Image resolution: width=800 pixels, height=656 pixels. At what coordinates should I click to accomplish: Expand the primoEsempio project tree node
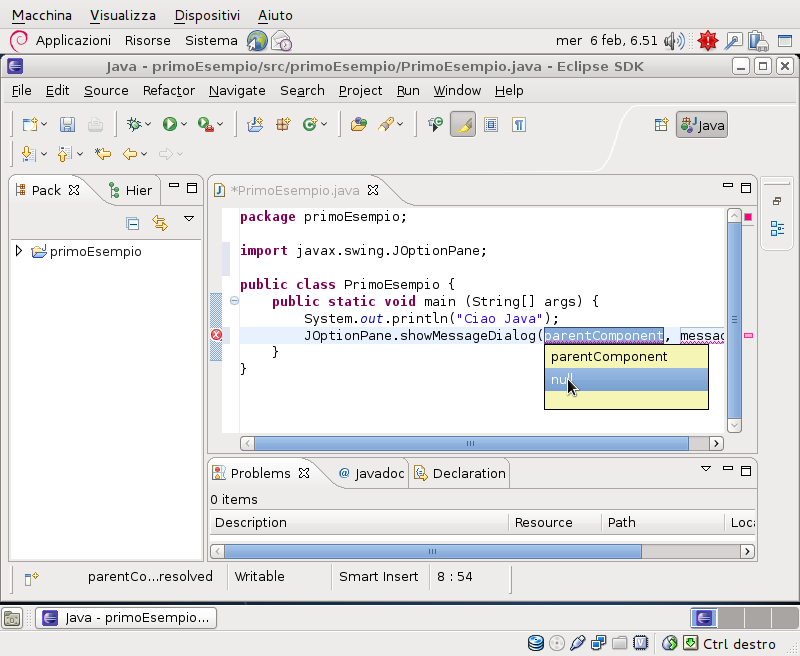19,251
